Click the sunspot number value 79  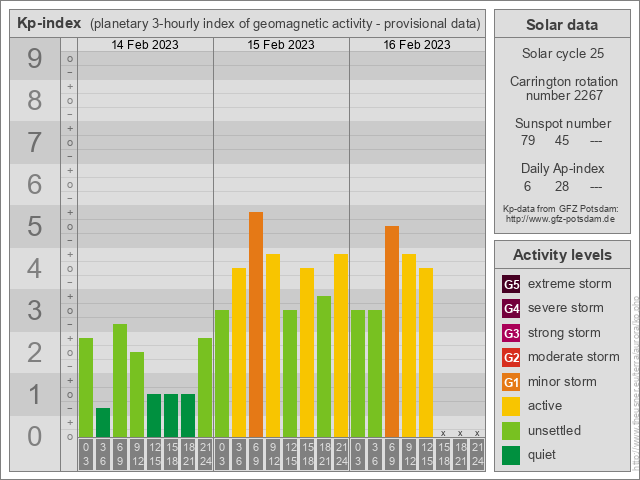tap(528, 140)
